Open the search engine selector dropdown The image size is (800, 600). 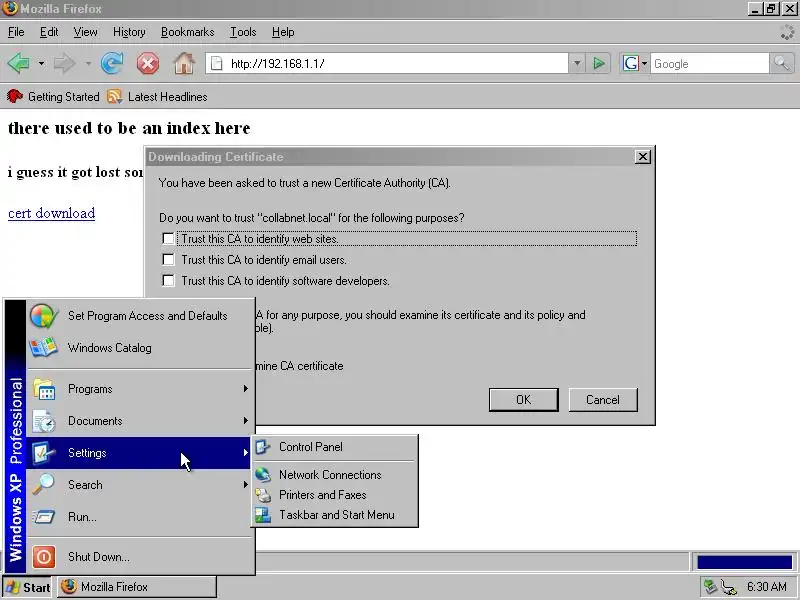tap(644, 64)
